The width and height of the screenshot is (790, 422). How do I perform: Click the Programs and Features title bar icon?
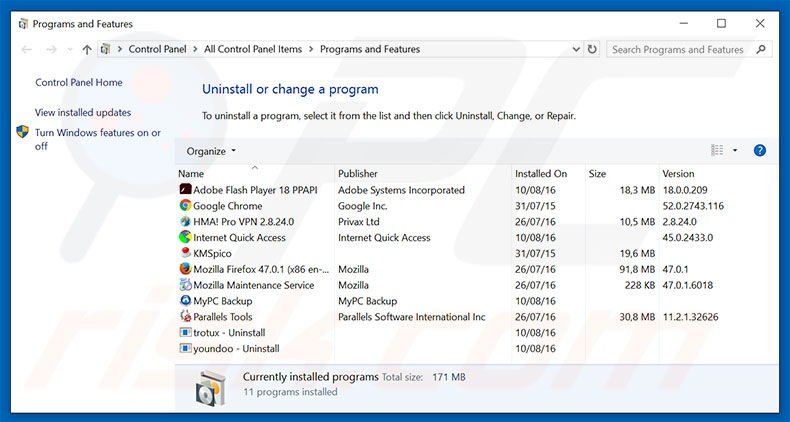tap(23, 24)
